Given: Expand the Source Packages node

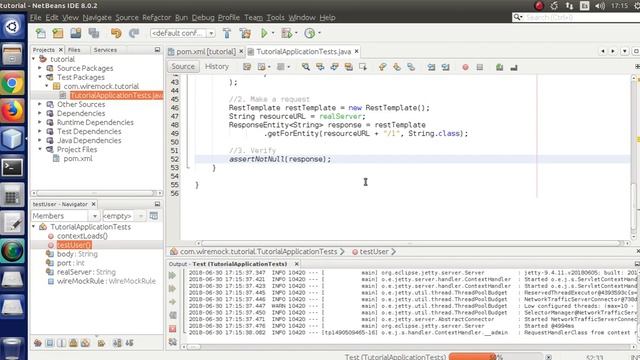Looking at the screenshot, I should tap(40, 68).
